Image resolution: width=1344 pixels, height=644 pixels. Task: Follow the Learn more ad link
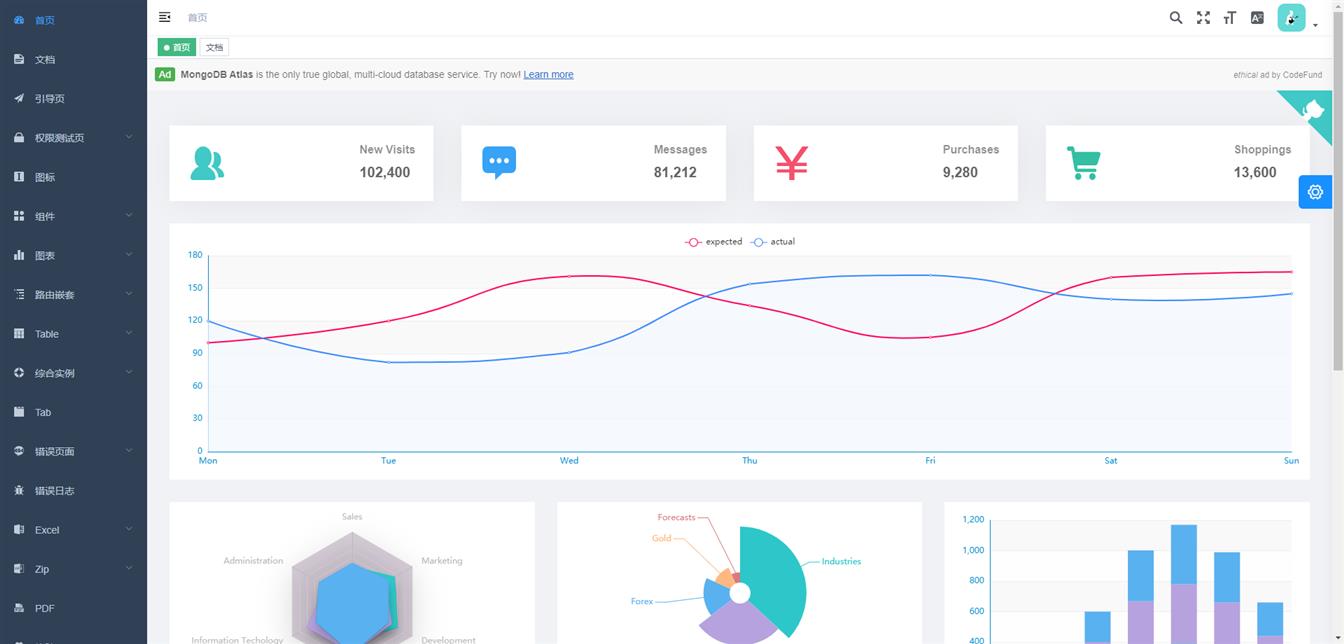(x=548, y=75)
